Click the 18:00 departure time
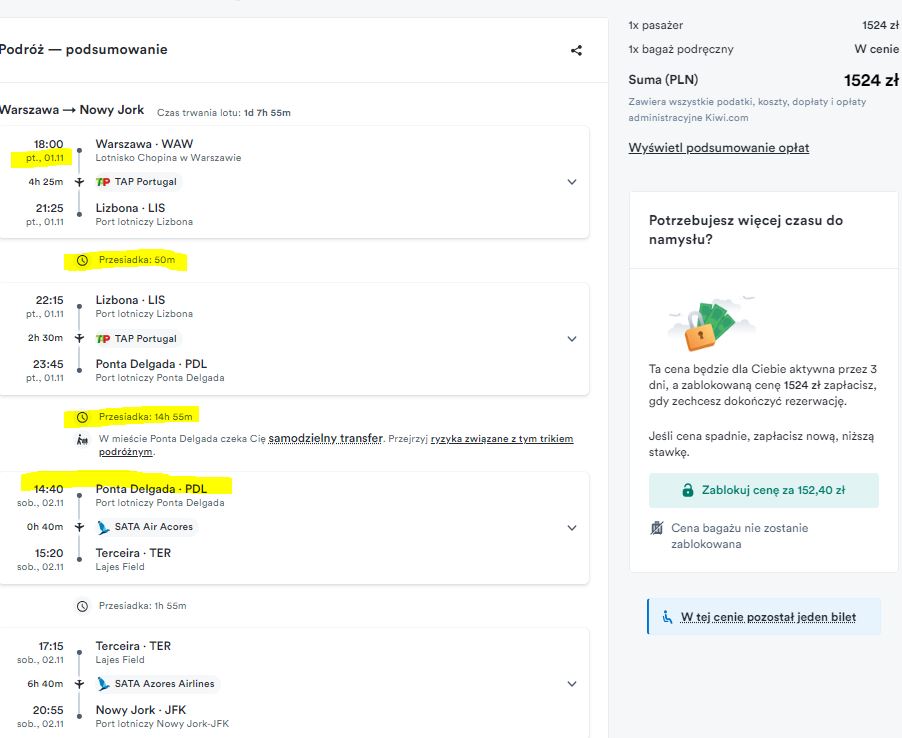The width and height of the screenshot is (902, 738). click(x=48, y=144)
